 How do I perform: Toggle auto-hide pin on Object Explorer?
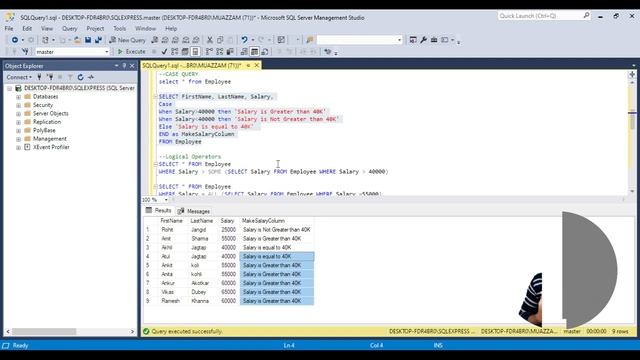[x=124, y=66]
